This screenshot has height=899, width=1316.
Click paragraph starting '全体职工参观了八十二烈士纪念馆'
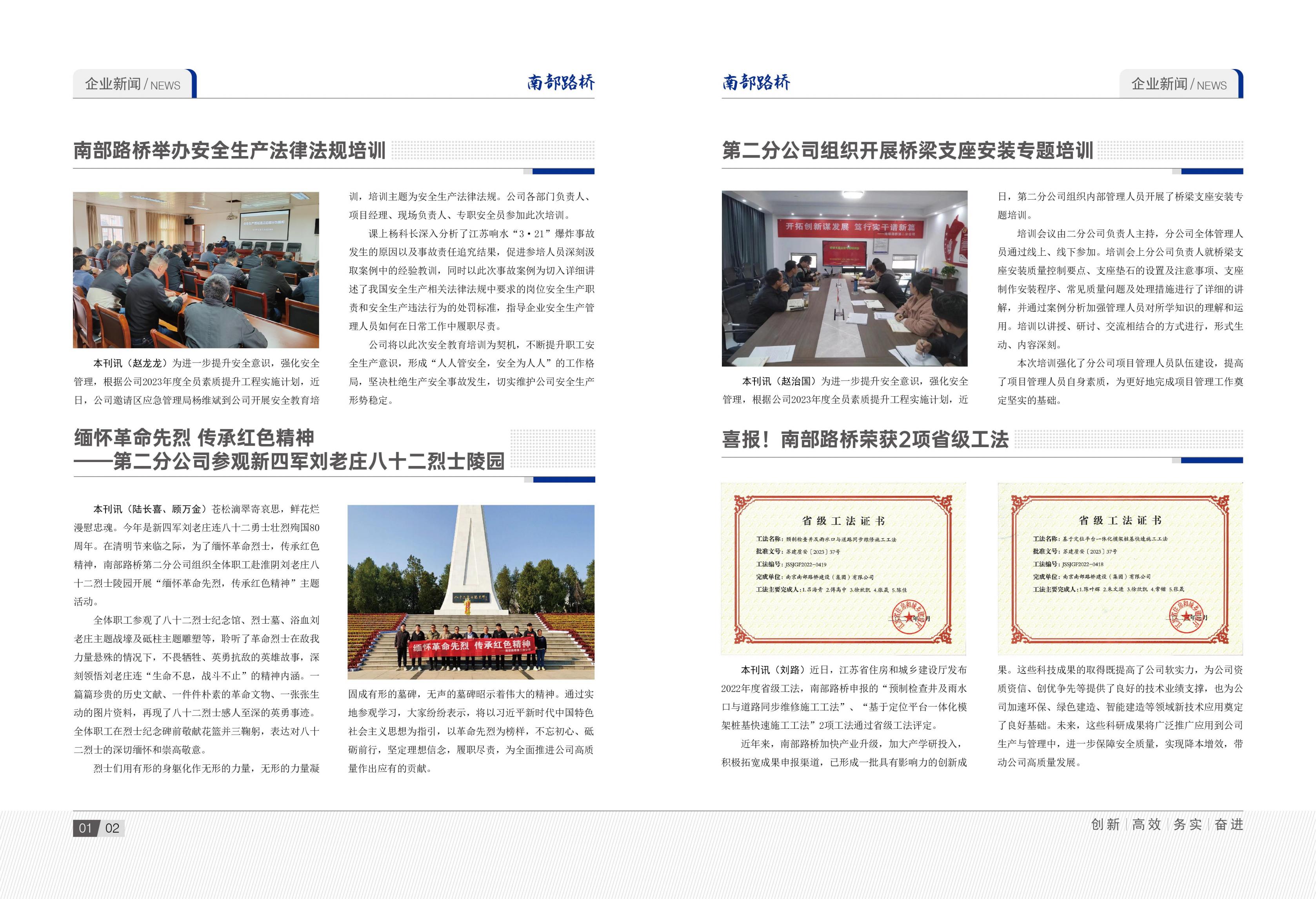pos(196,685)
